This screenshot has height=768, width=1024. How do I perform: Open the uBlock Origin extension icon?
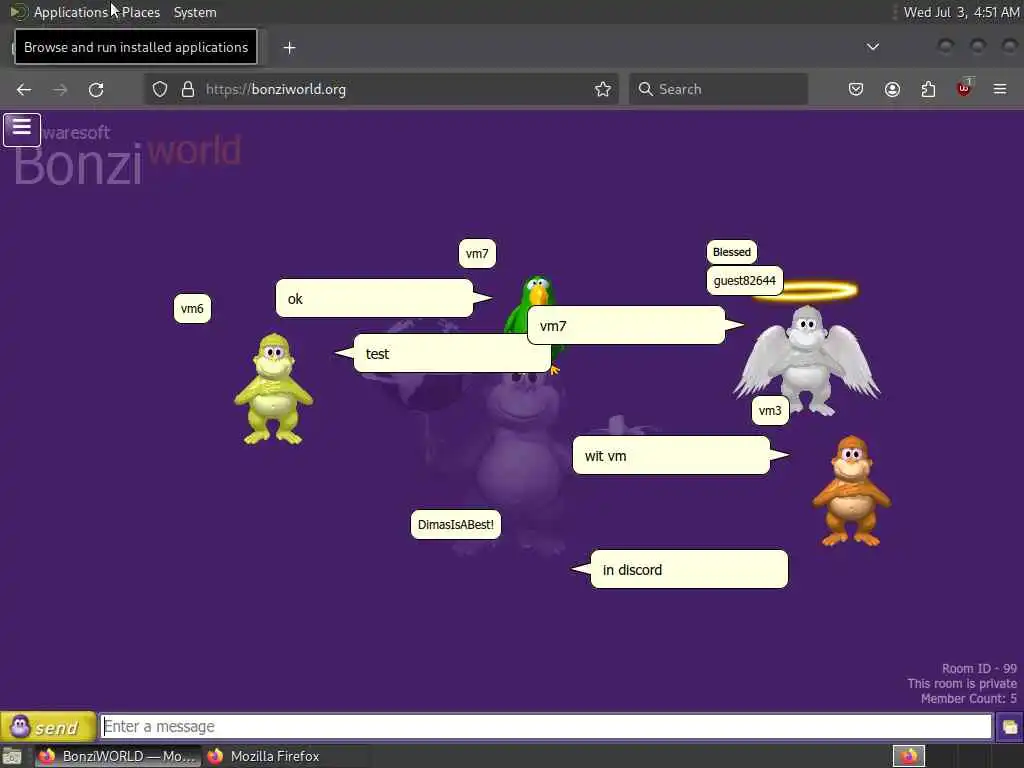pos(964,88)
